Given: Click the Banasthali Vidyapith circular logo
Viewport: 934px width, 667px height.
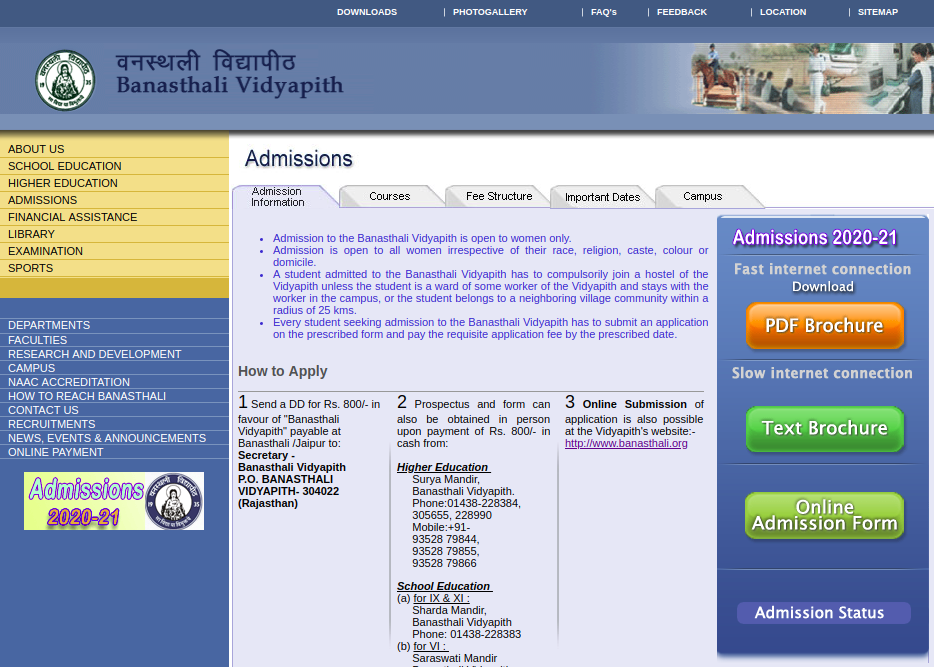Looking at the screenshot, I should coord(65,80).
